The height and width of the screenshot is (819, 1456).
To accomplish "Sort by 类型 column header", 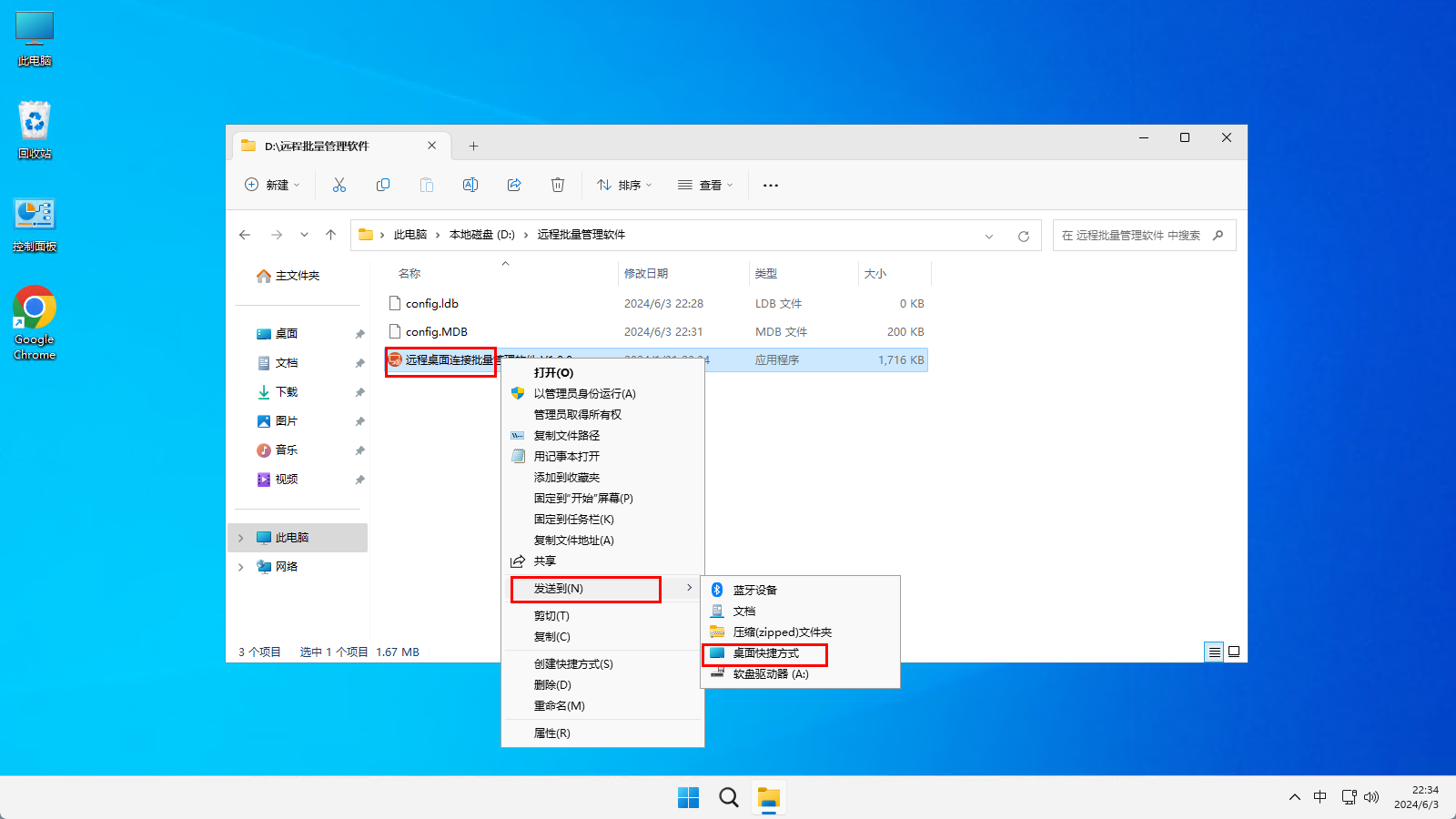I will tap(804, 273).
